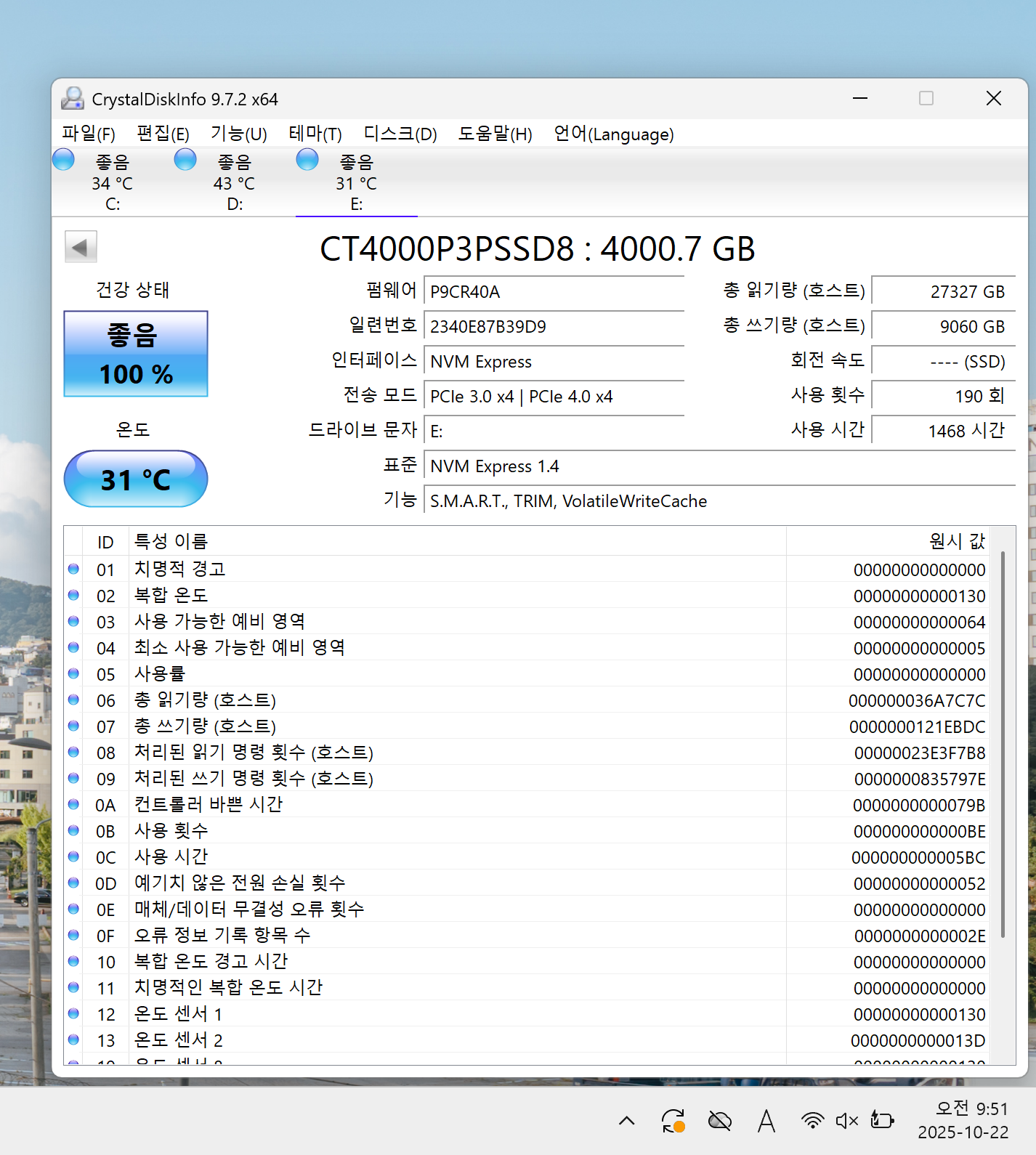The image size is (1036, 1155).
Task: Open the Wi-Fi network tray icon
Action: click(812, 1121)
